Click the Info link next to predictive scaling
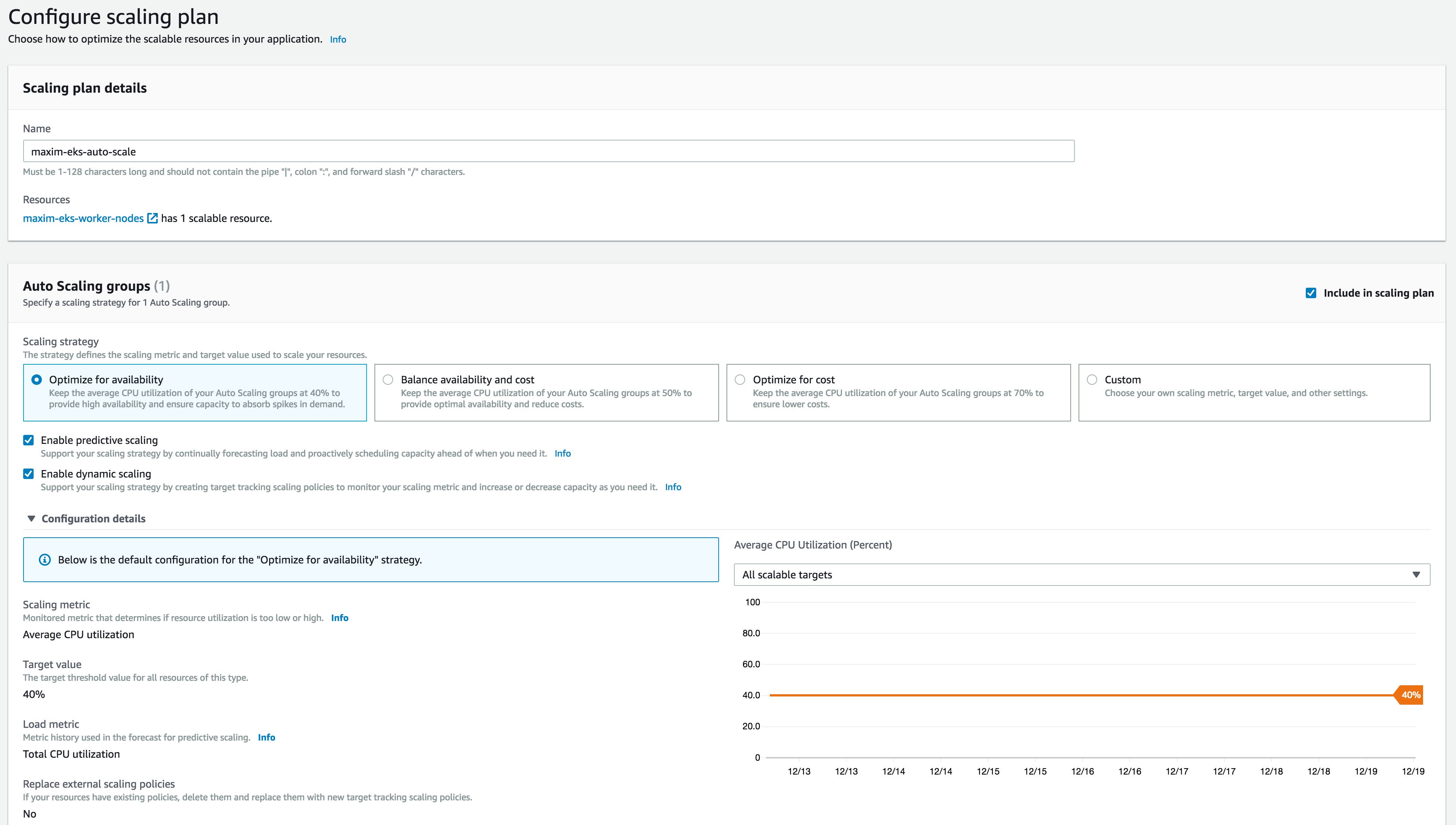 click(x=562, y=453)
